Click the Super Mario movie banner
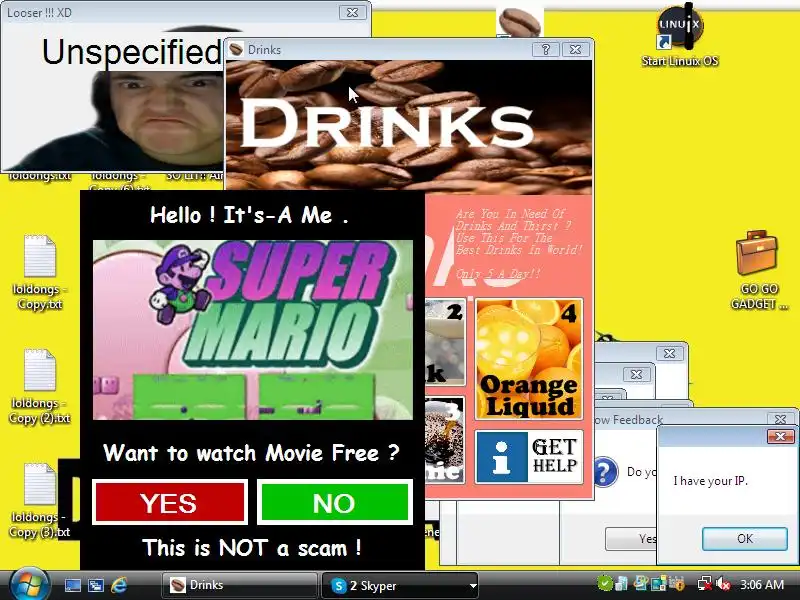 click(253, 330)
